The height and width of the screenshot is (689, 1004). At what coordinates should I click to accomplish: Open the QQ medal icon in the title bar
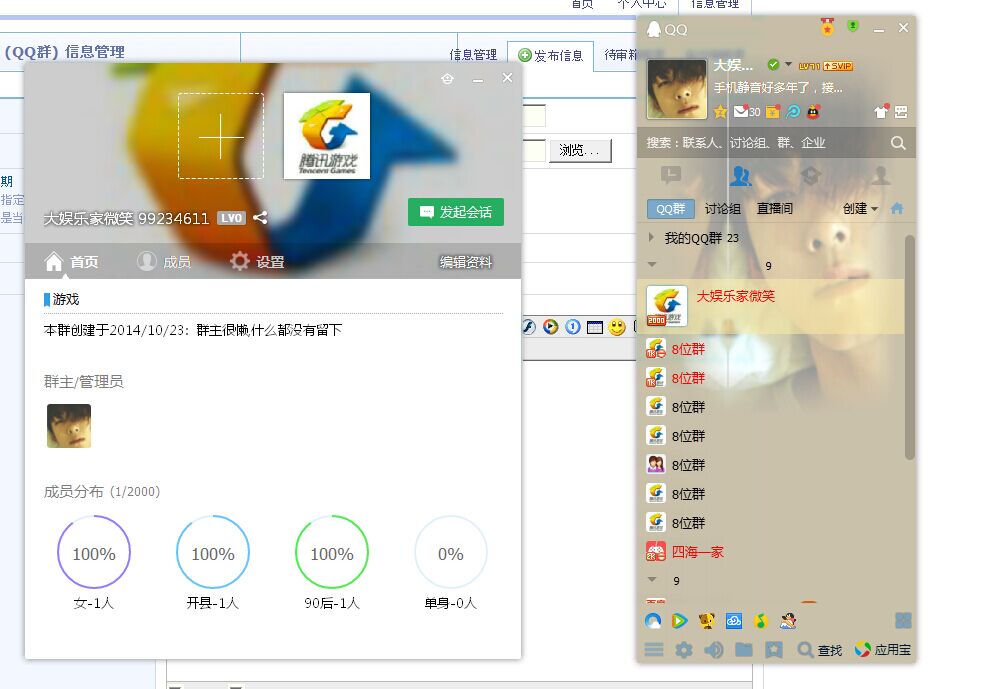coord(827,28)
